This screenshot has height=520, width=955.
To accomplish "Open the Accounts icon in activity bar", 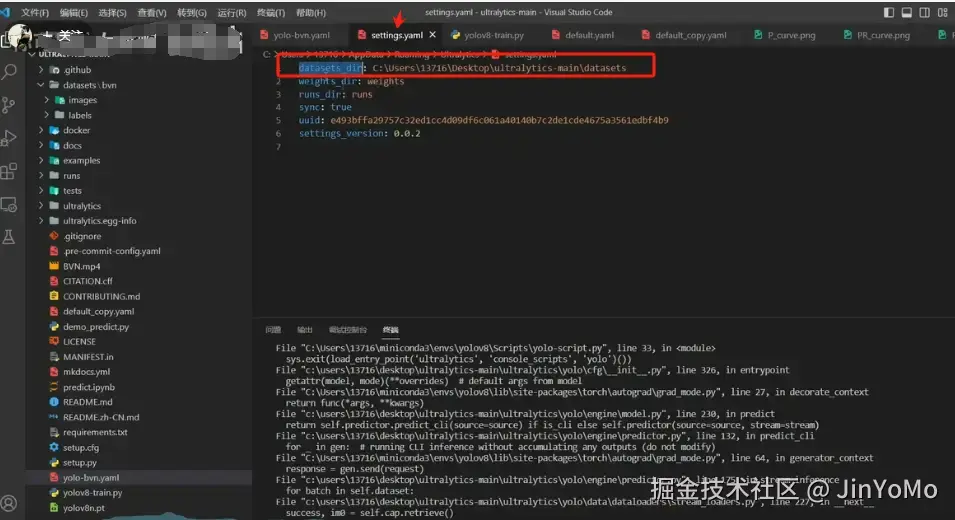I will [x=9, y=503].
